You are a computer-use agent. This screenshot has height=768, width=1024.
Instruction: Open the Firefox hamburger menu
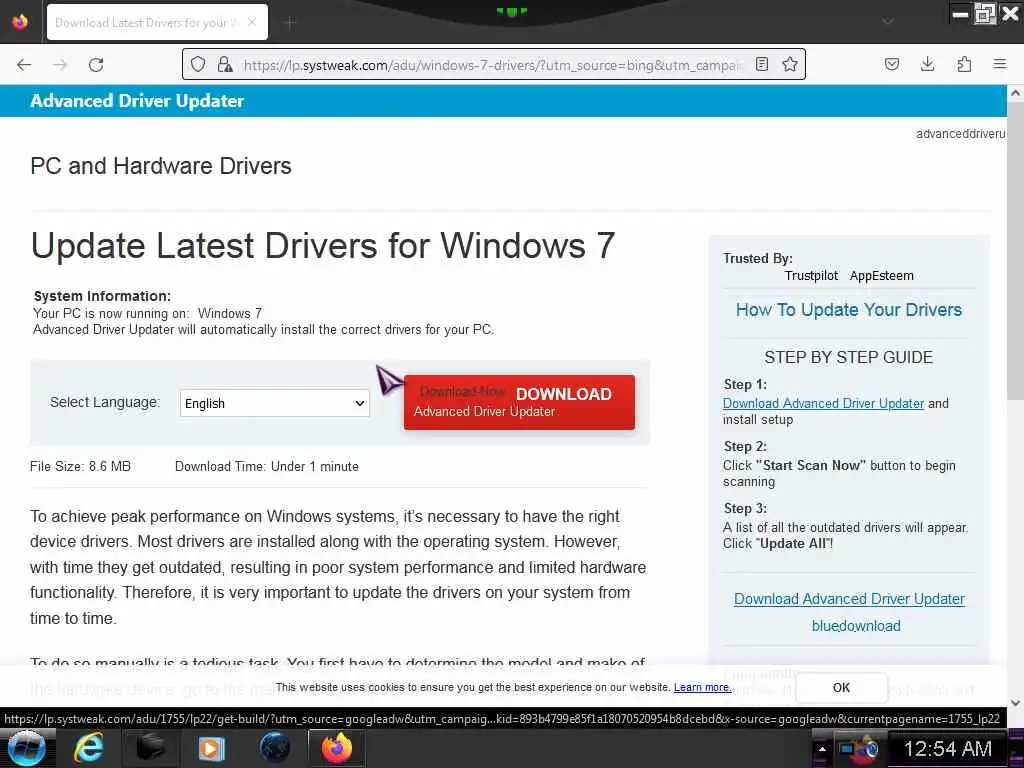click(1000, 64)
